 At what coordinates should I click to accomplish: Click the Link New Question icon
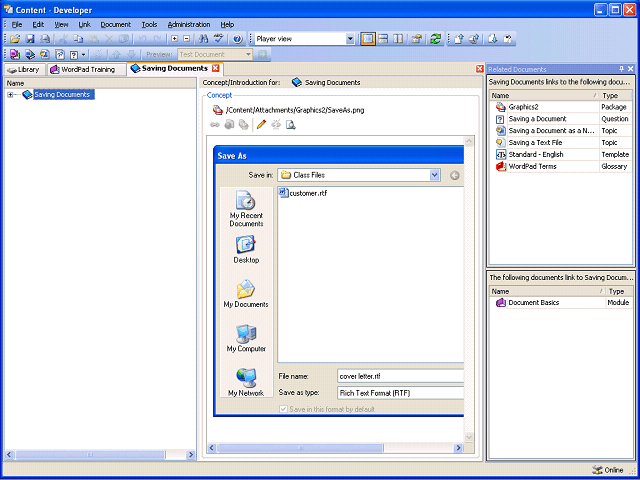[x=74, y=54]
